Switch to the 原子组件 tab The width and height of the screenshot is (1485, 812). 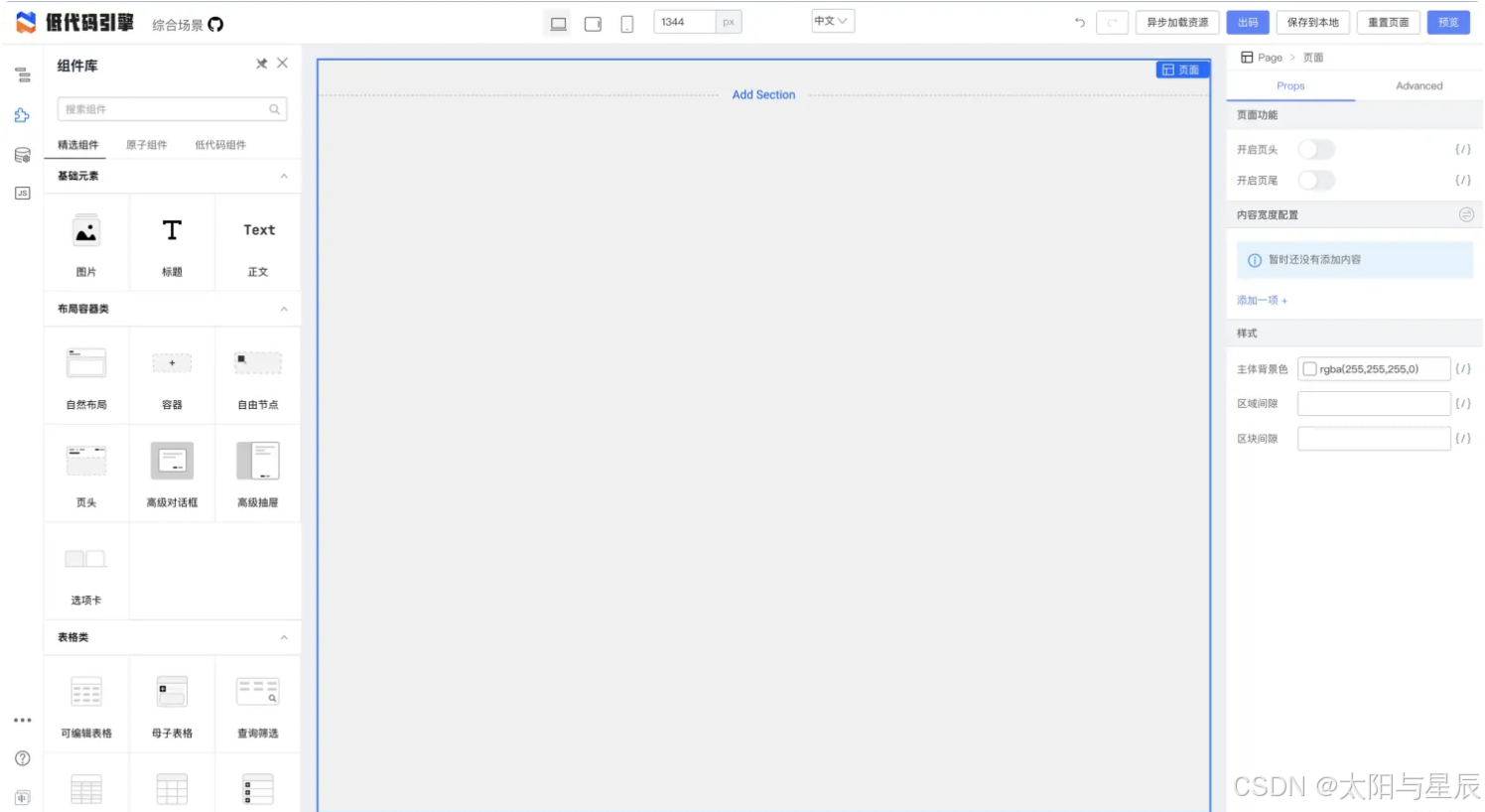147,145
